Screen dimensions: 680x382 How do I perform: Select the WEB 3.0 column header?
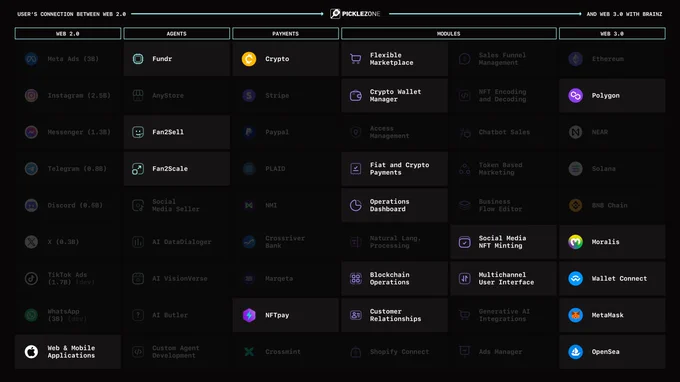coord(612,33)
